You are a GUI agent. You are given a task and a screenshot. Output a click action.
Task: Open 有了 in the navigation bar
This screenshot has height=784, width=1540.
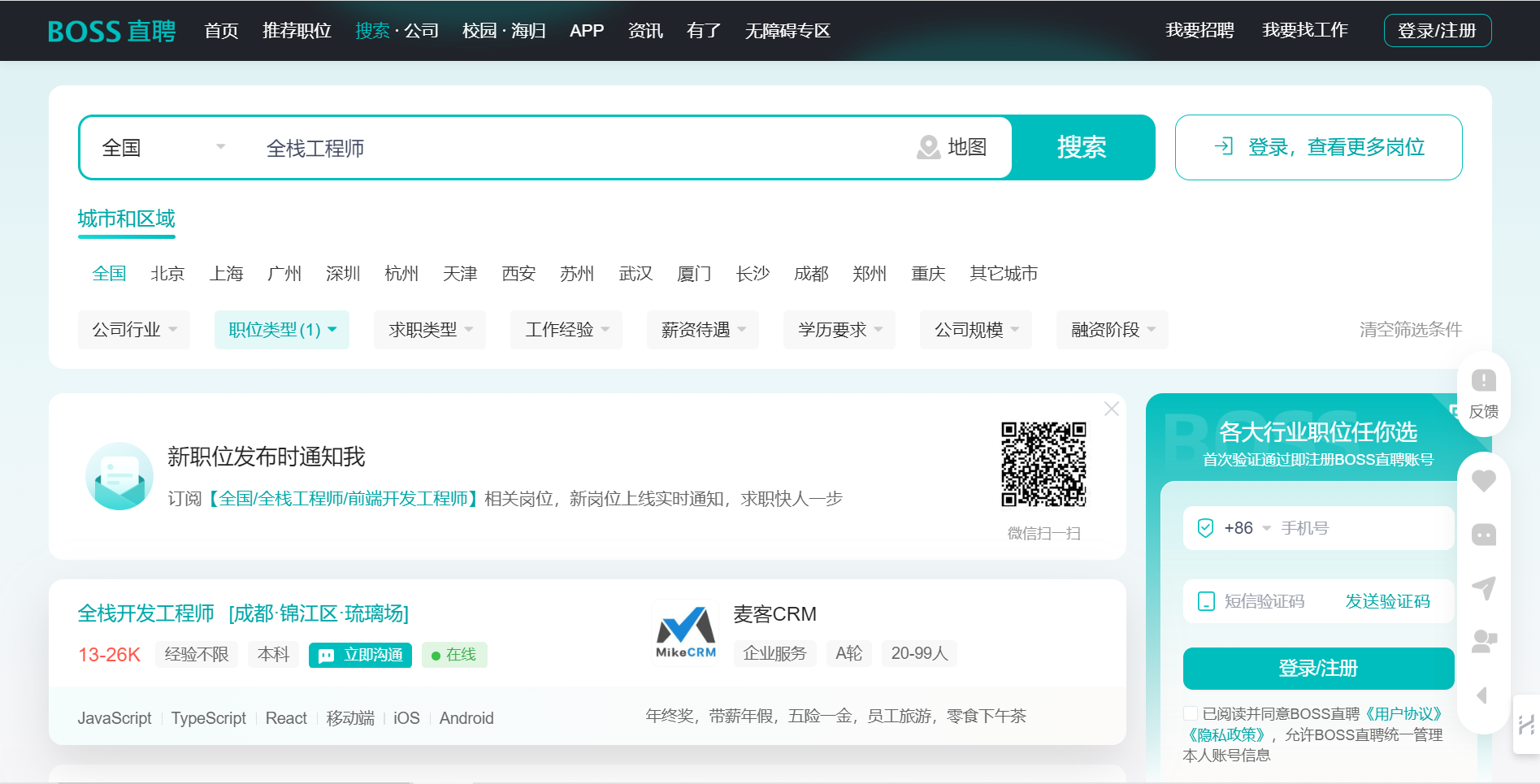click(x=704, y=31)
